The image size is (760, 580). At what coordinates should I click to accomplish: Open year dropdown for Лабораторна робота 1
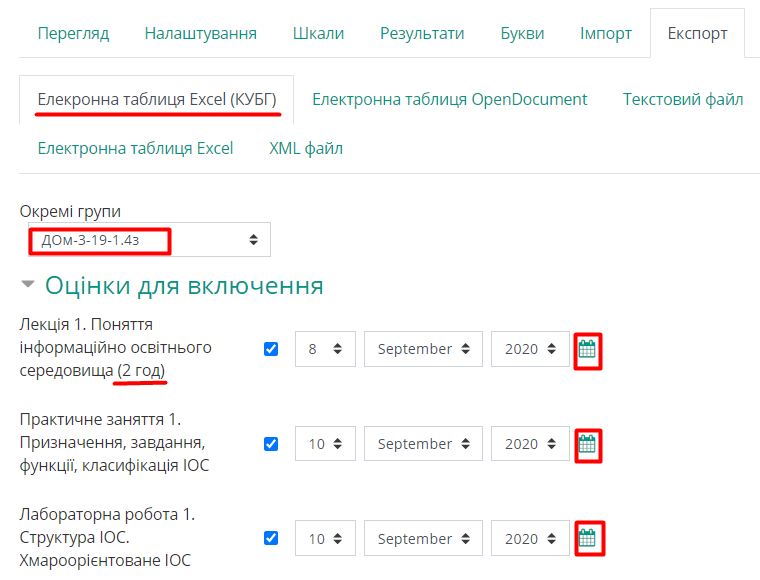click(x=529, y=539)
